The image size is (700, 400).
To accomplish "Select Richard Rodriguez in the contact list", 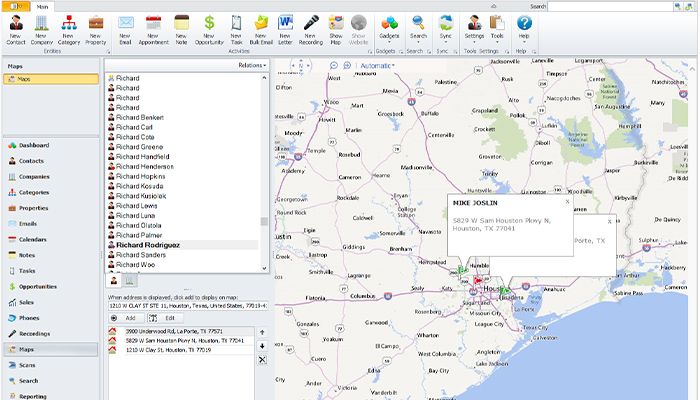I will (x=149, y=245).
